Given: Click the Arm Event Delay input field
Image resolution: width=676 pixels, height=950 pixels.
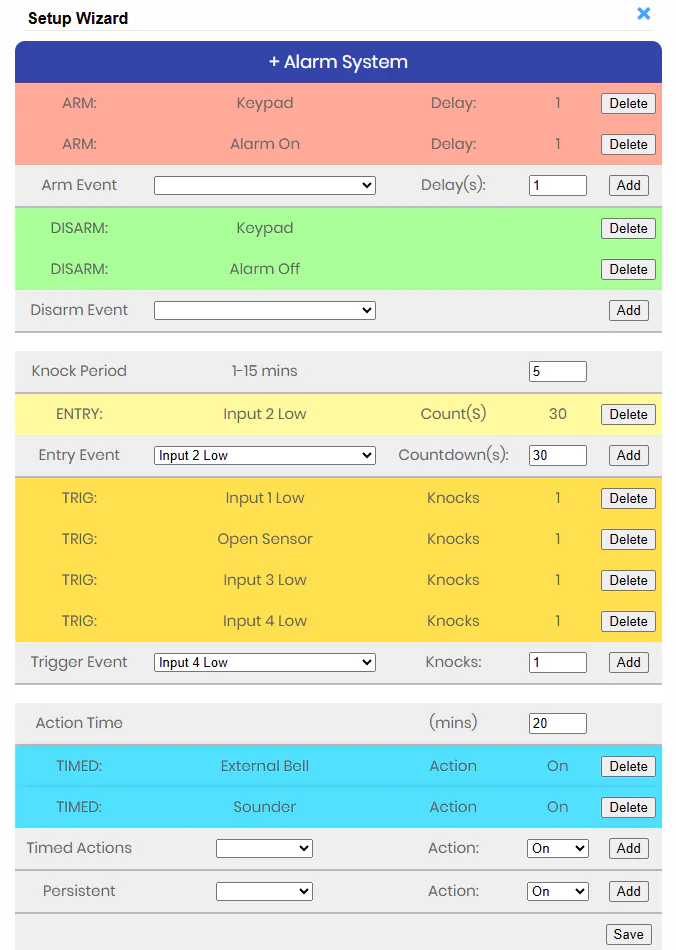Looking at the screenshot, I should [x=557, y=186].
